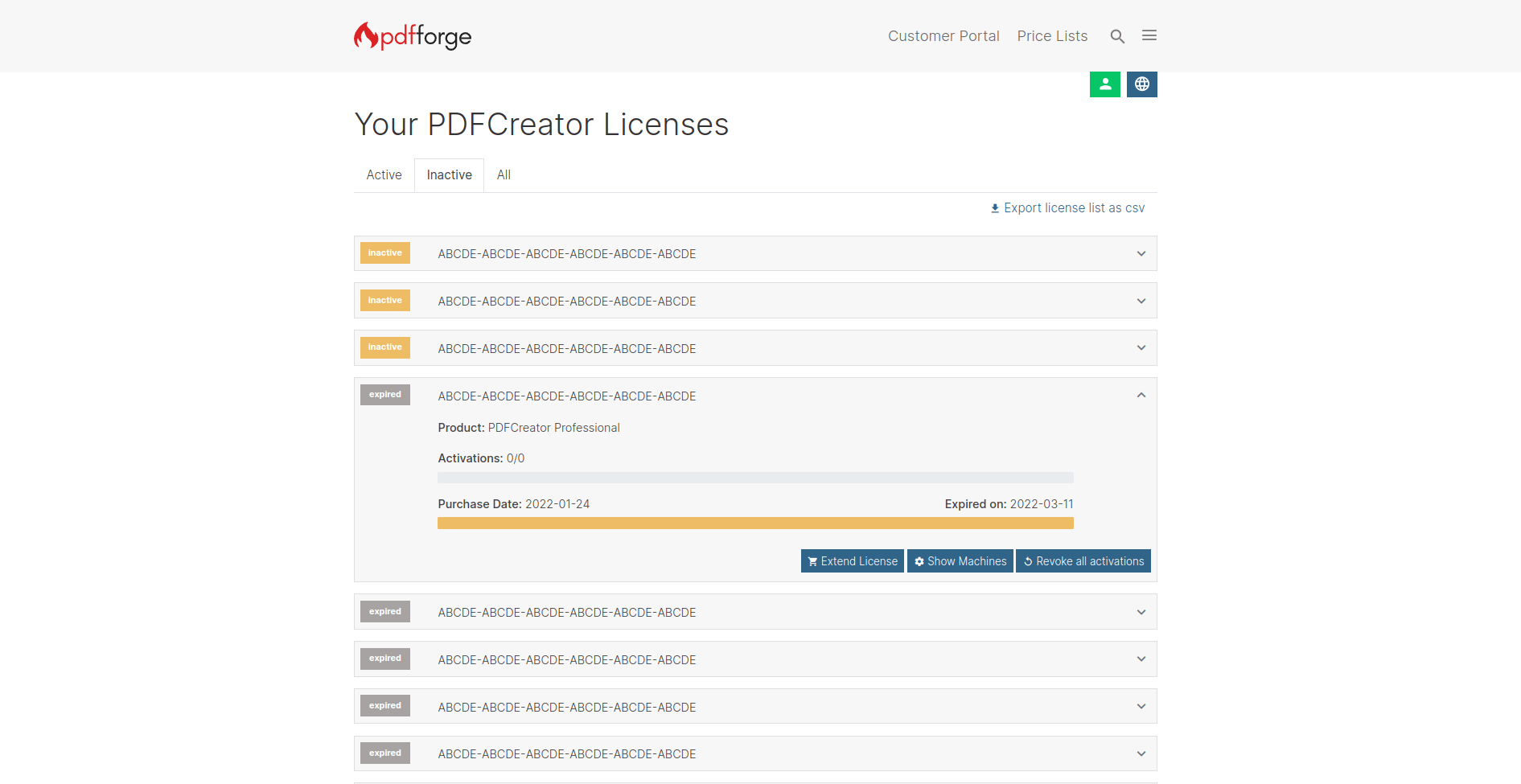The image size is (1521, 784).
Task: Click the green user account icon
Action: (x=1105, y=84)
